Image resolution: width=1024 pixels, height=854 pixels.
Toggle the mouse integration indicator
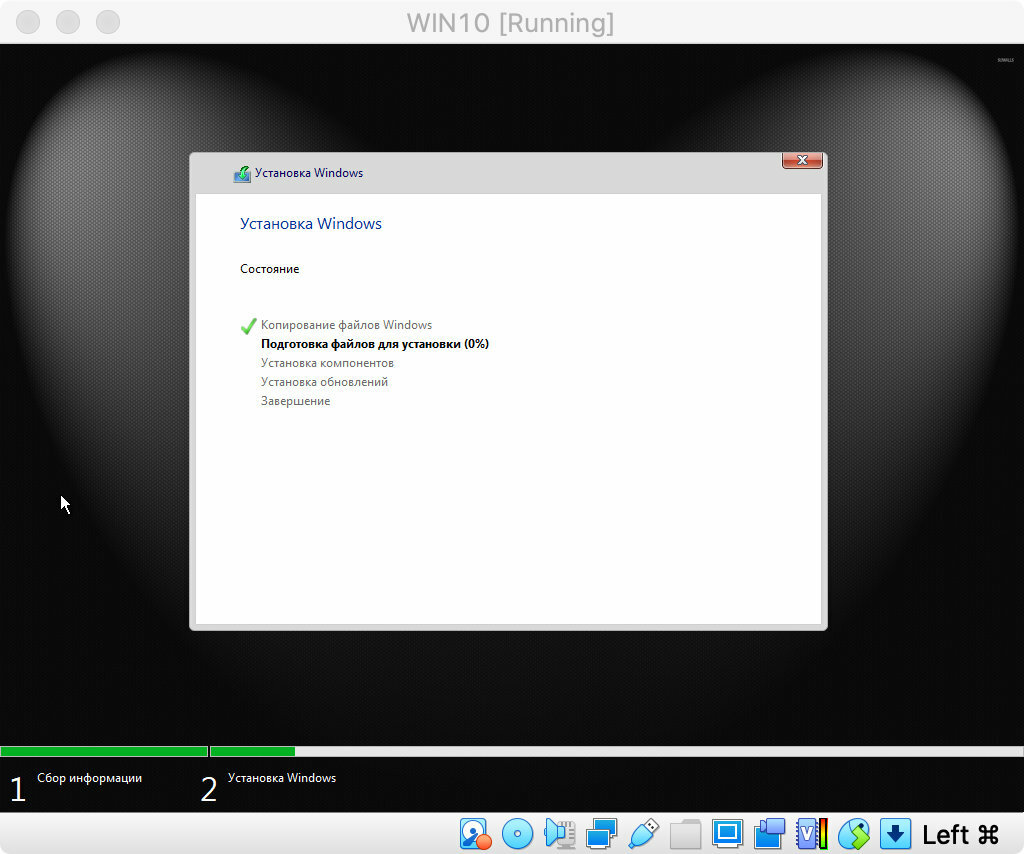(x=854, y=834)
